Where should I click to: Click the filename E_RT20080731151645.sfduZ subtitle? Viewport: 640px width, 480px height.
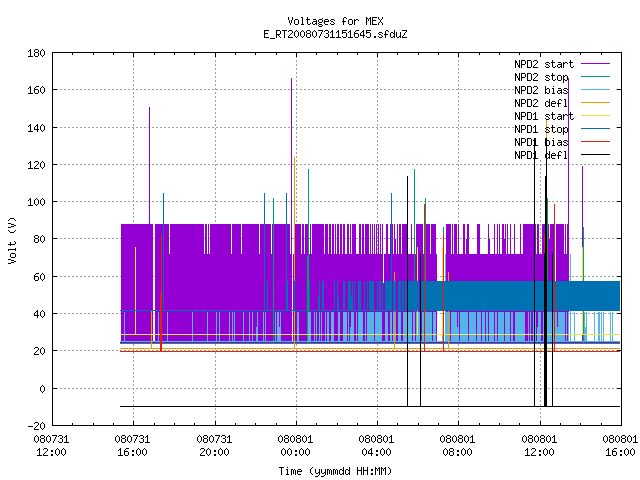(335, 34)
